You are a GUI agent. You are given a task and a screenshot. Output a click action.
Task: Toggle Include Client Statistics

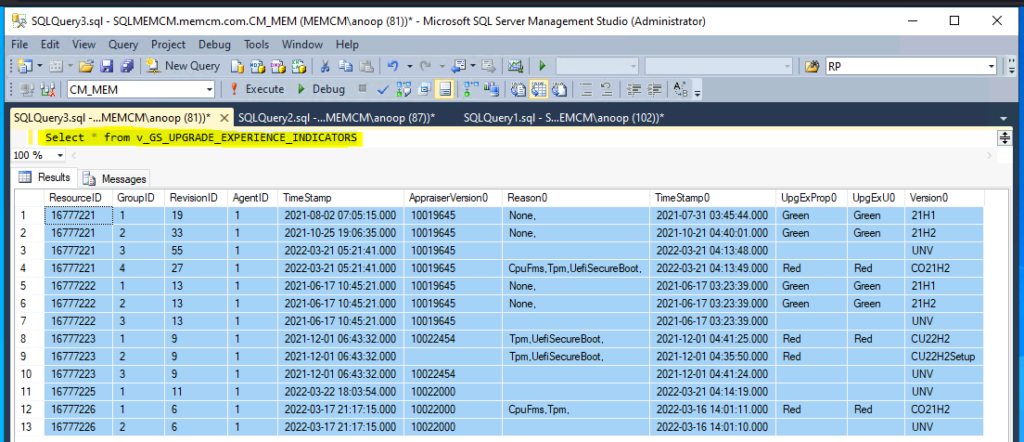click(491, 89)
